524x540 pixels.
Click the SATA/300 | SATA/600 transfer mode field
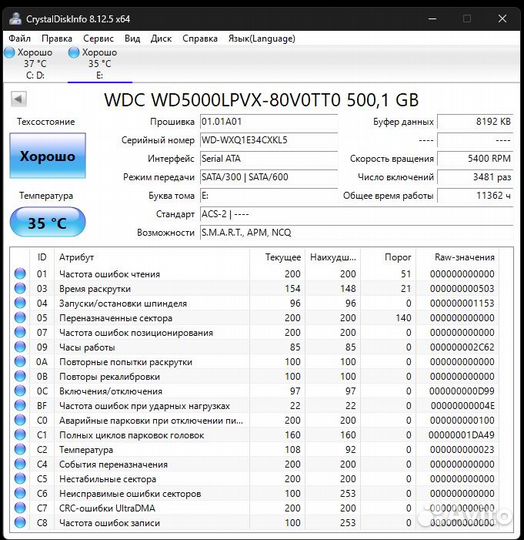(269, 177)
